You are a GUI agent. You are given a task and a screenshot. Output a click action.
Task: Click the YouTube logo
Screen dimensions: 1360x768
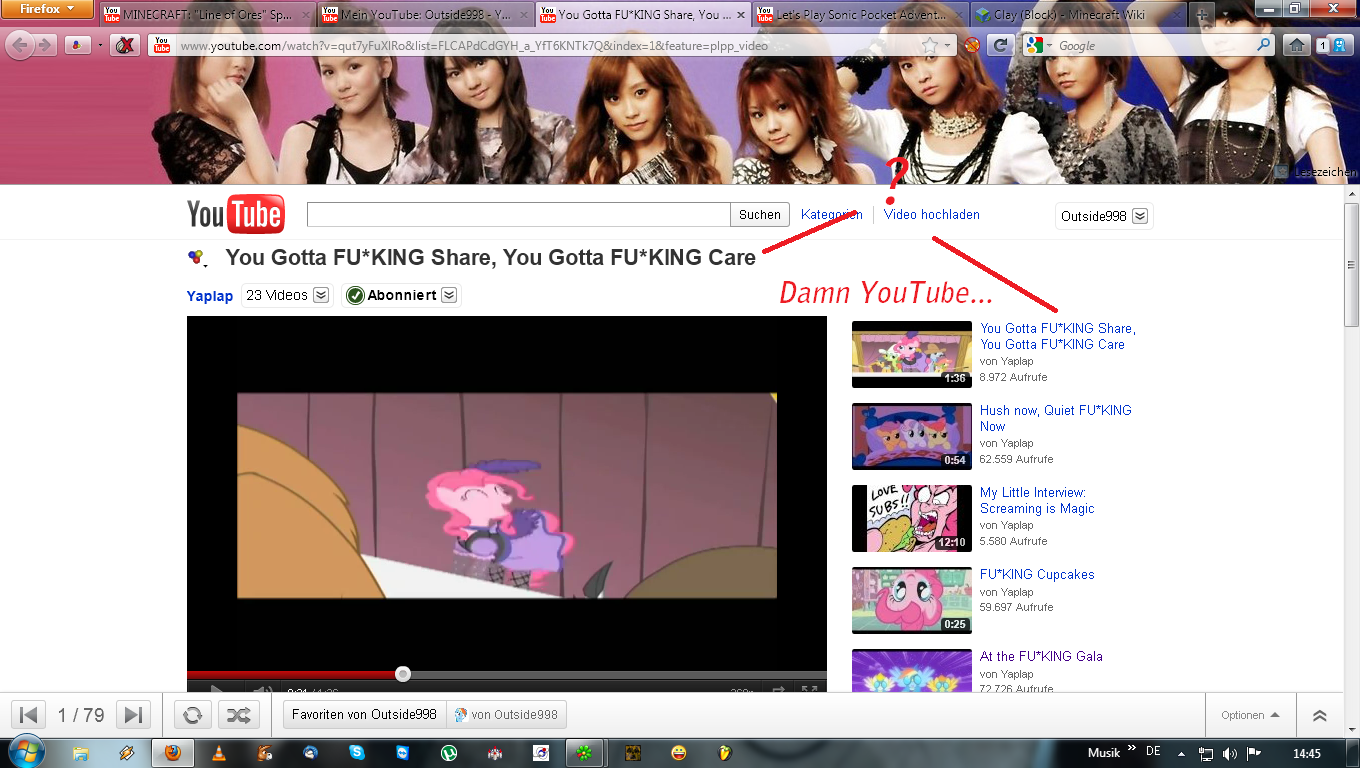(235, 214)
